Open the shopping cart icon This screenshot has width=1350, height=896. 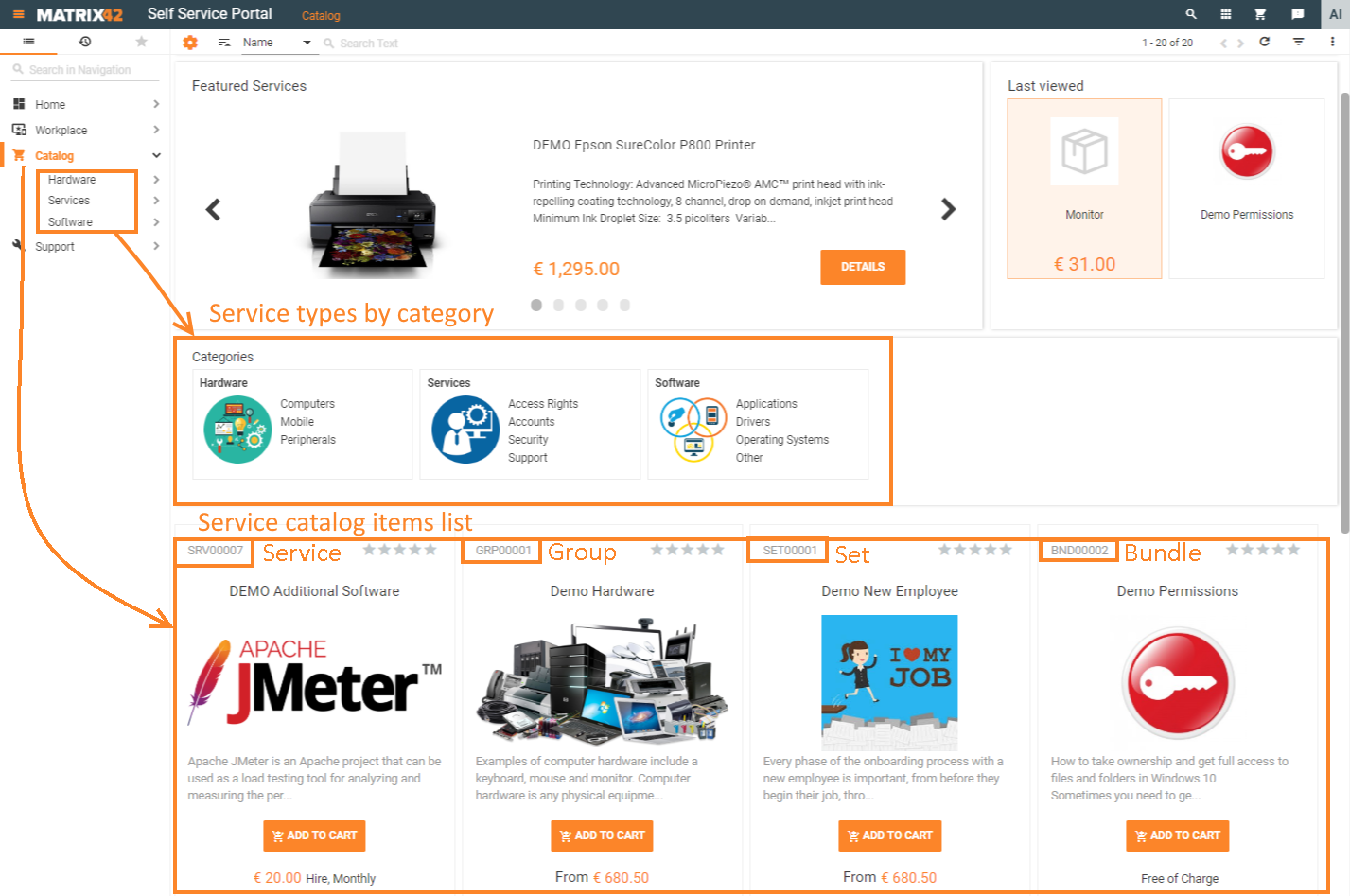(1259, 13)
